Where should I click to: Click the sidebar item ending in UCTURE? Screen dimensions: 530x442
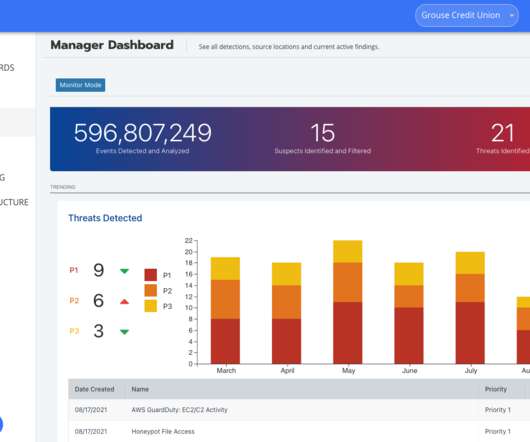pyautogui.click(x=14, y=202)
